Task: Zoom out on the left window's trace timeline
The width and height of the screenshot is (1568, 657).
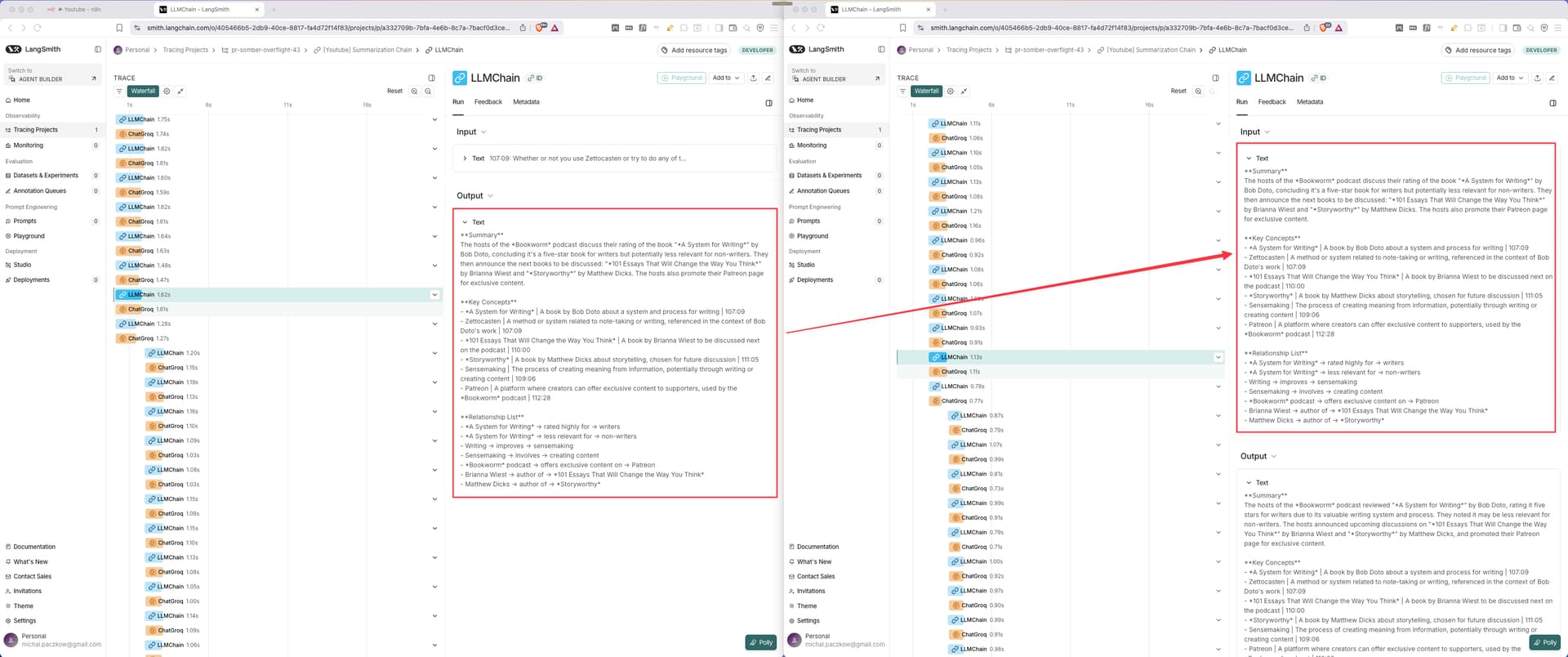Action: tap(428, 91)
